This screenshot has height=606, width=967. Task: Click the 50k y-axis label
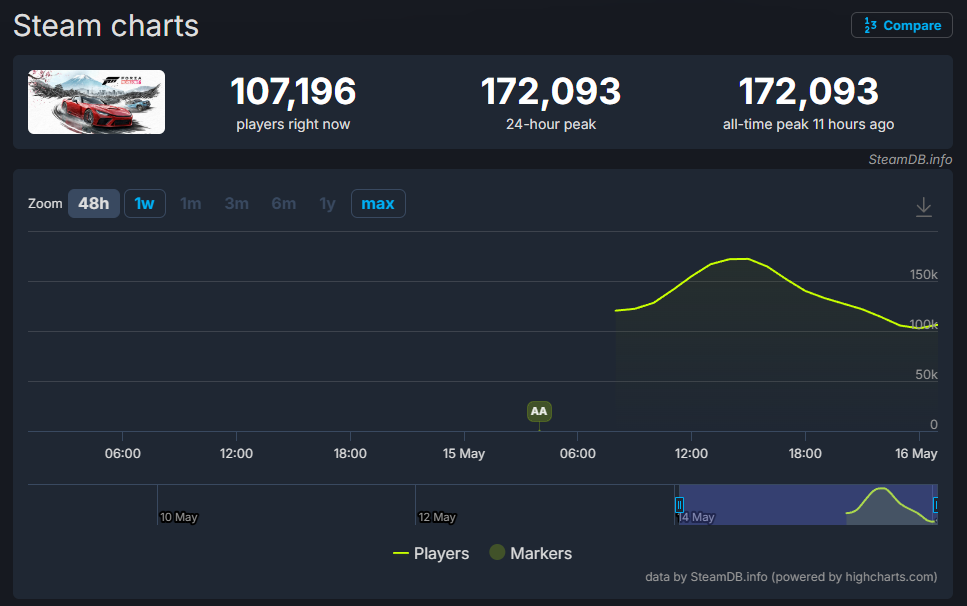926,374
